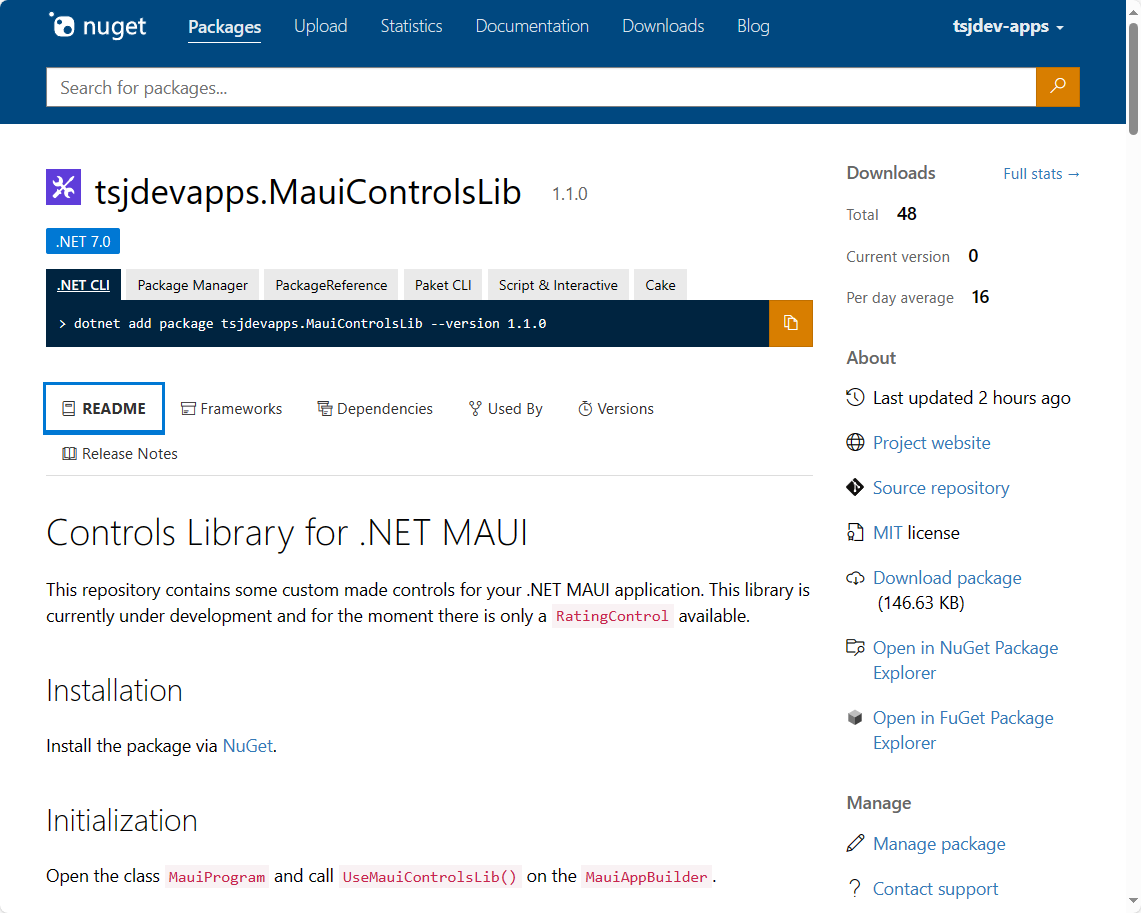Screen dimensions: 1141x913
Task: Click the MauiControlsLib package icon
Action: pyautogui.click(x=63, y=188)
